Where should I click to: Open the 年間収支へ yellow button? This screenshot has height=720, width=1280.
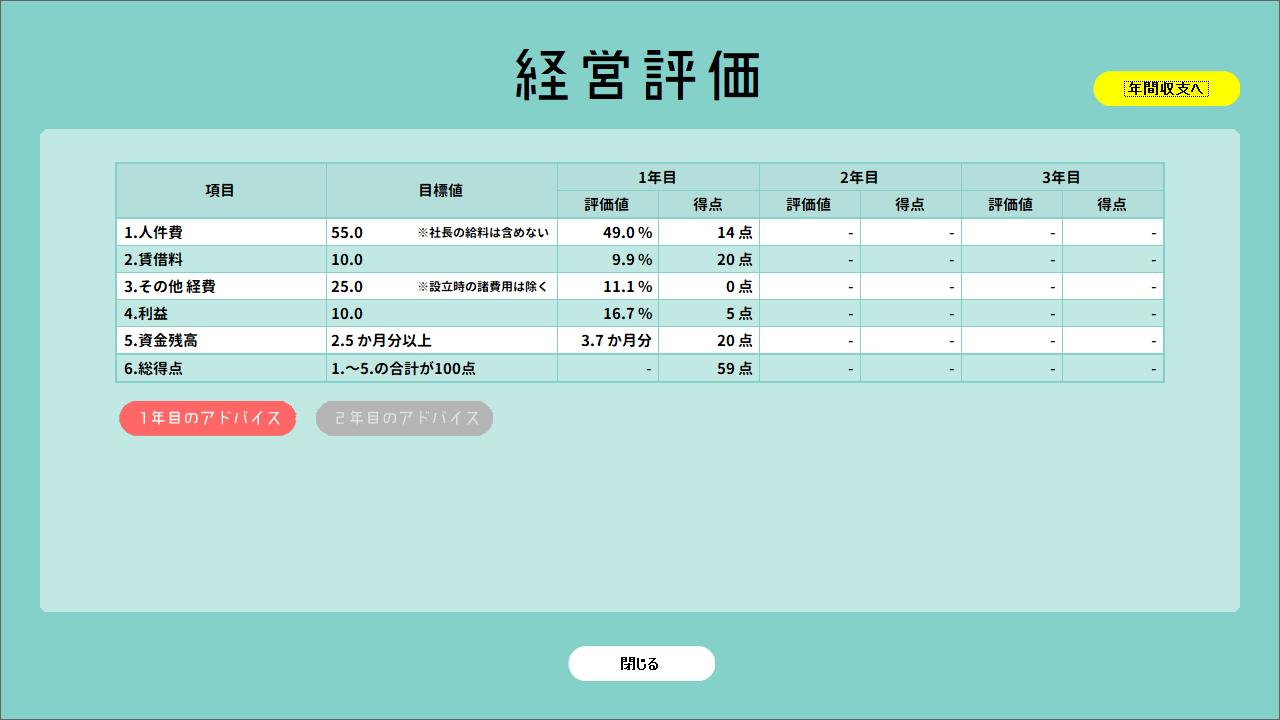[x=1167, y=88]
